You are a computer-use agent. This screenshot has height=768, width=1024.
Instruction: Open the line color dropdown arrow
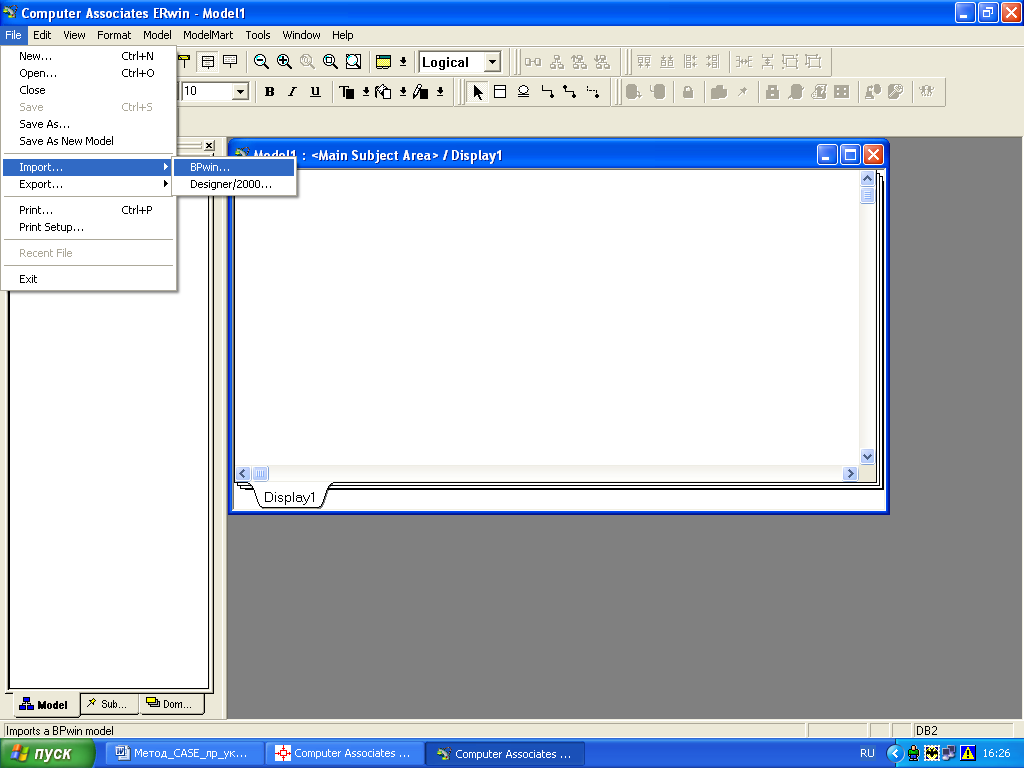[440, 92]
